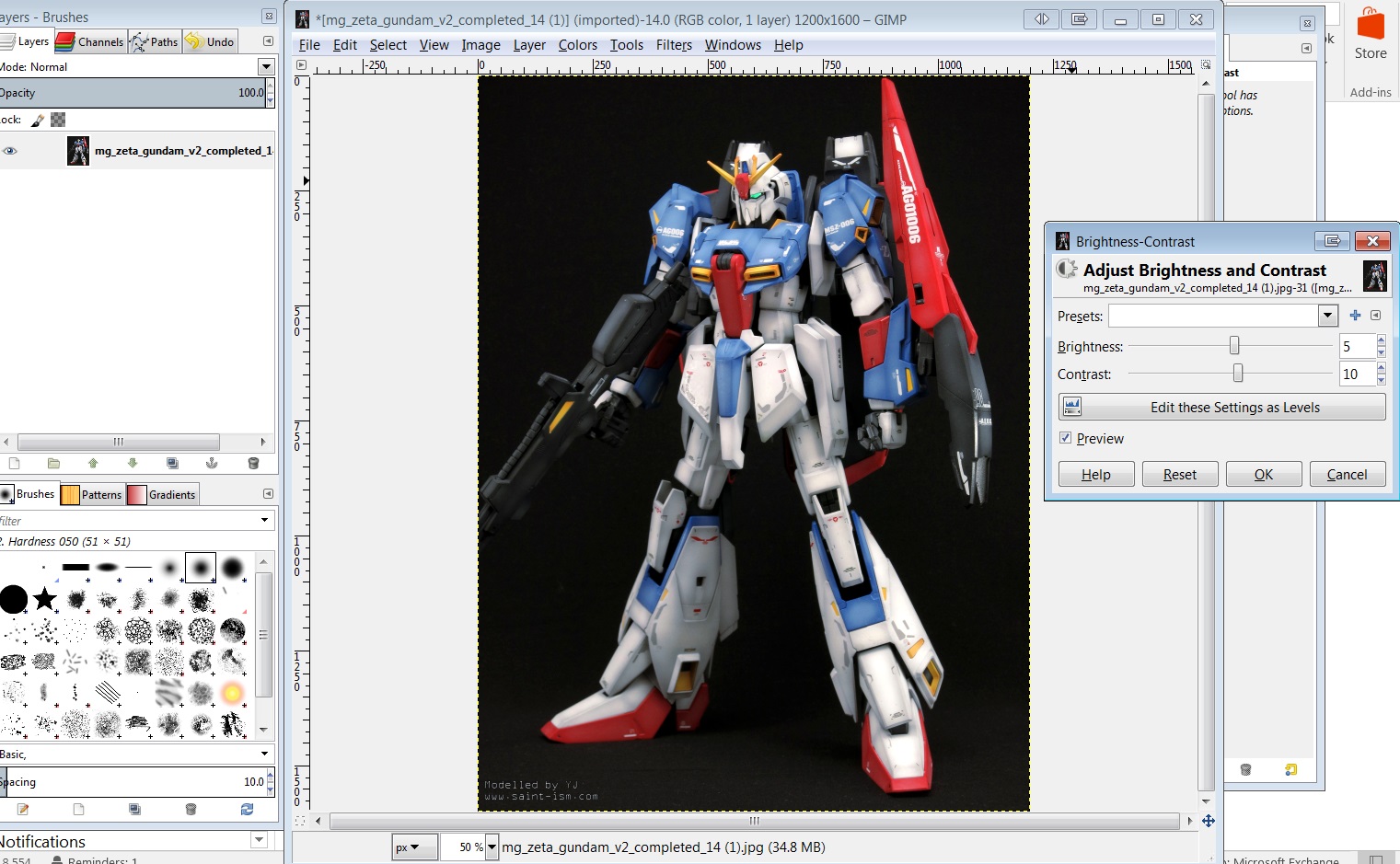The height and width of the screenshot is (864, 1400).
Task: Click the quick mask toggle at canvas bottom-left
Action: click(300, 821)
